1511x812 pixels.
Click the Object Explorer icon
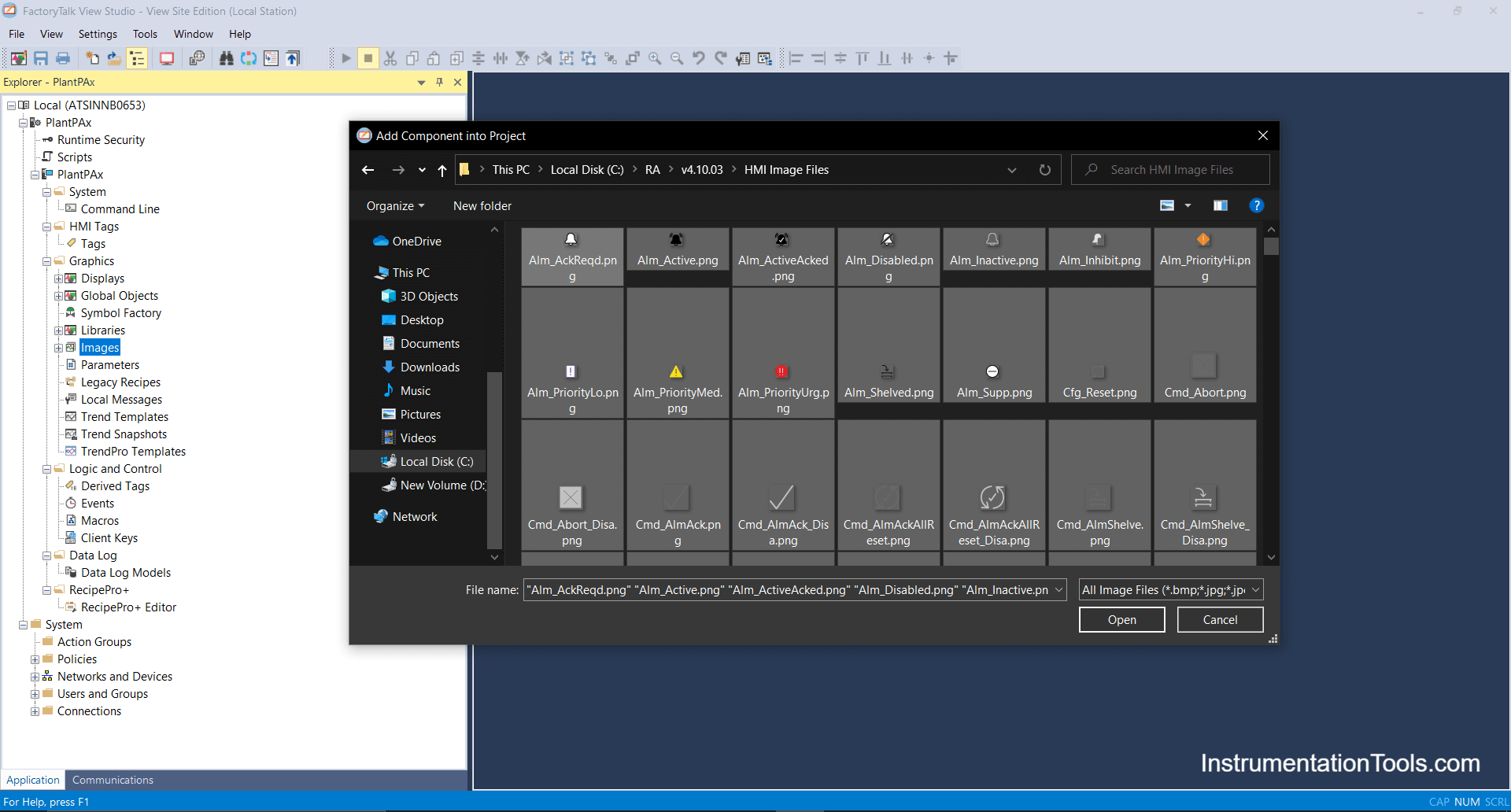(765, 58)
